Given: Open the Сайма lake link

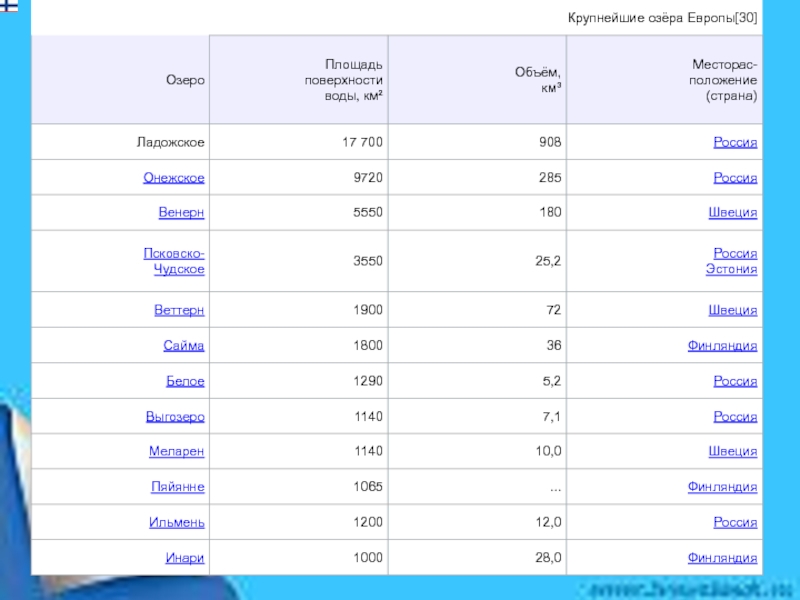Looking at the screenshot, I should (x=184, y=346).
